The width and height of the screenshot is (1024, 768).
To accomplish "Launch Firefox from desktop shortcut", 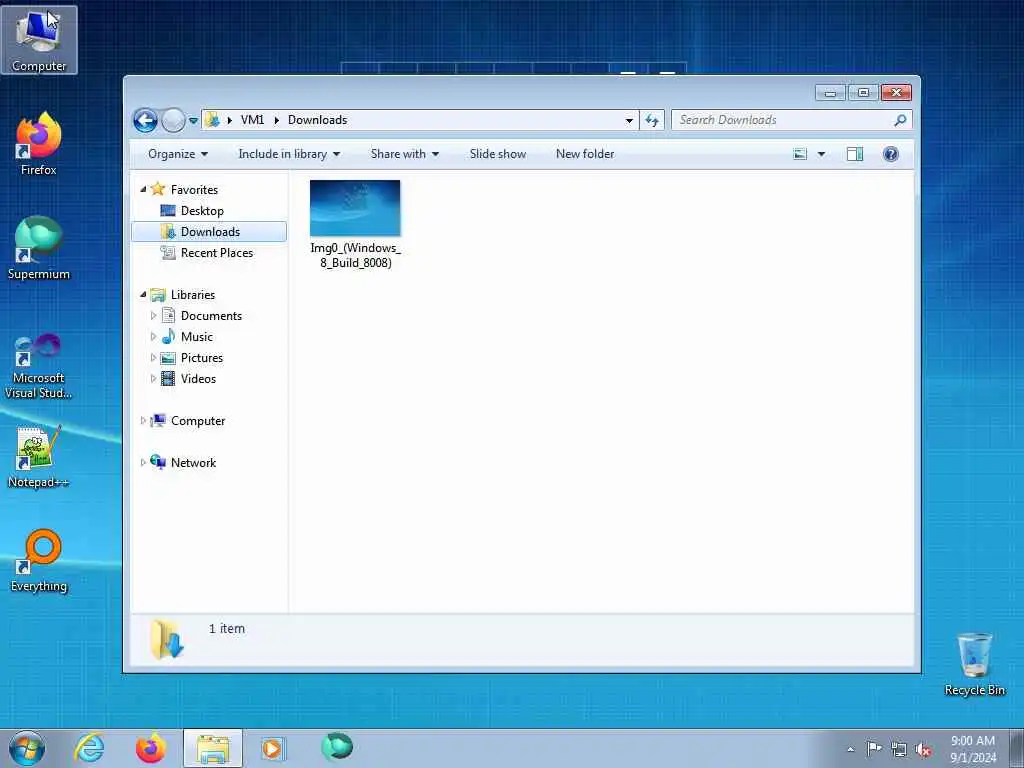I will [x=39, y=144].
